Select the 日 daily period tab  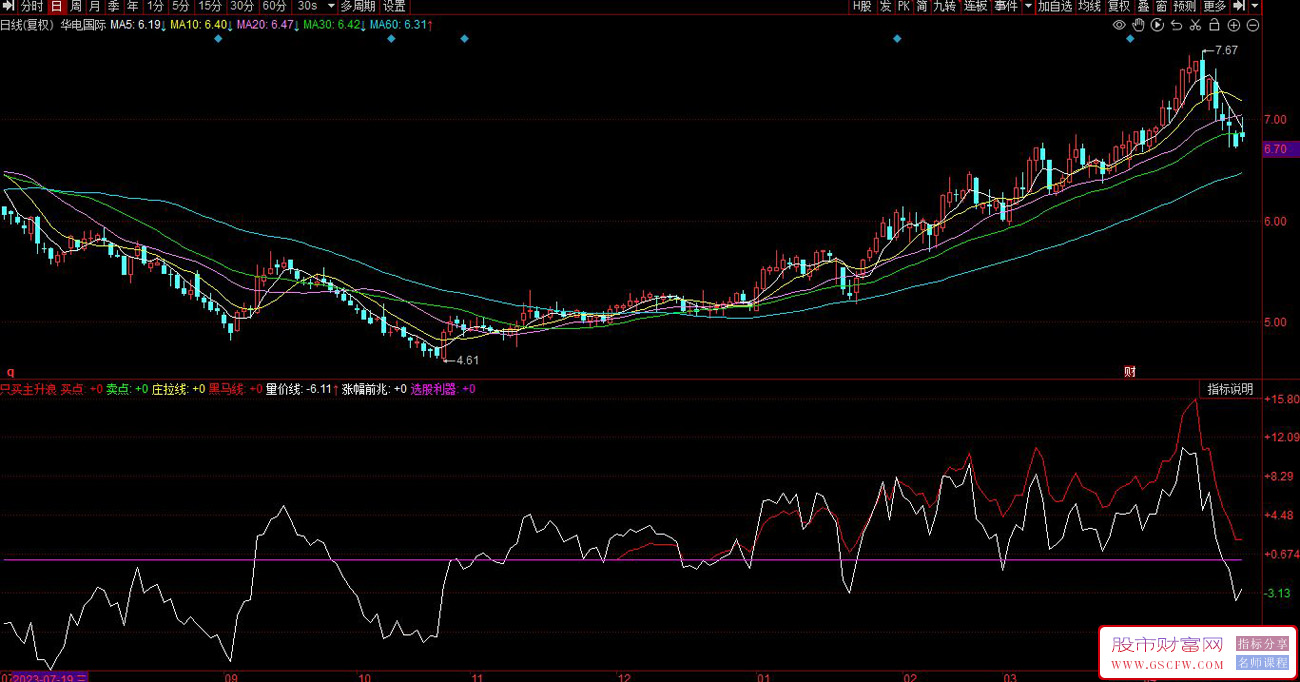[x=57, y=6]
